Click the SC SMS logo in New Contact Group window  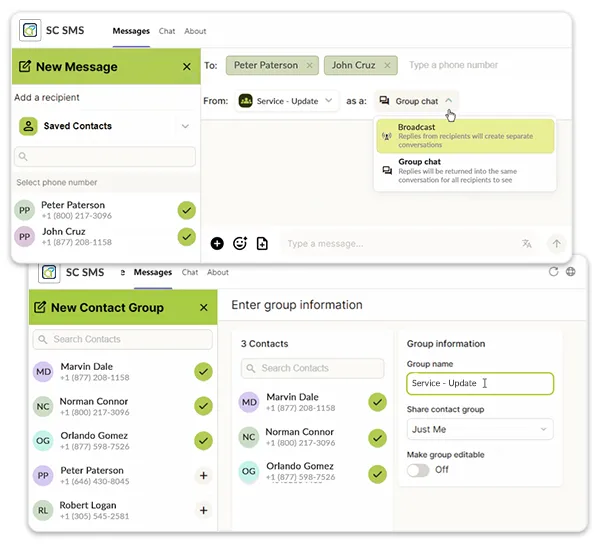point(49,273)
